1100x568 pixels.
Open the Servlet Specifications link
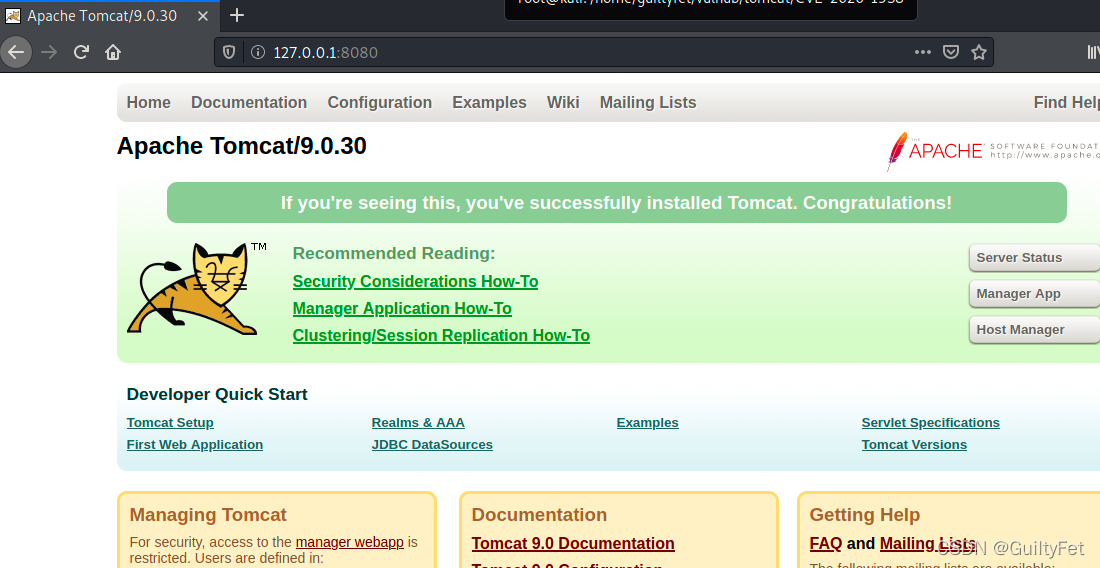(x=931, y=423)
